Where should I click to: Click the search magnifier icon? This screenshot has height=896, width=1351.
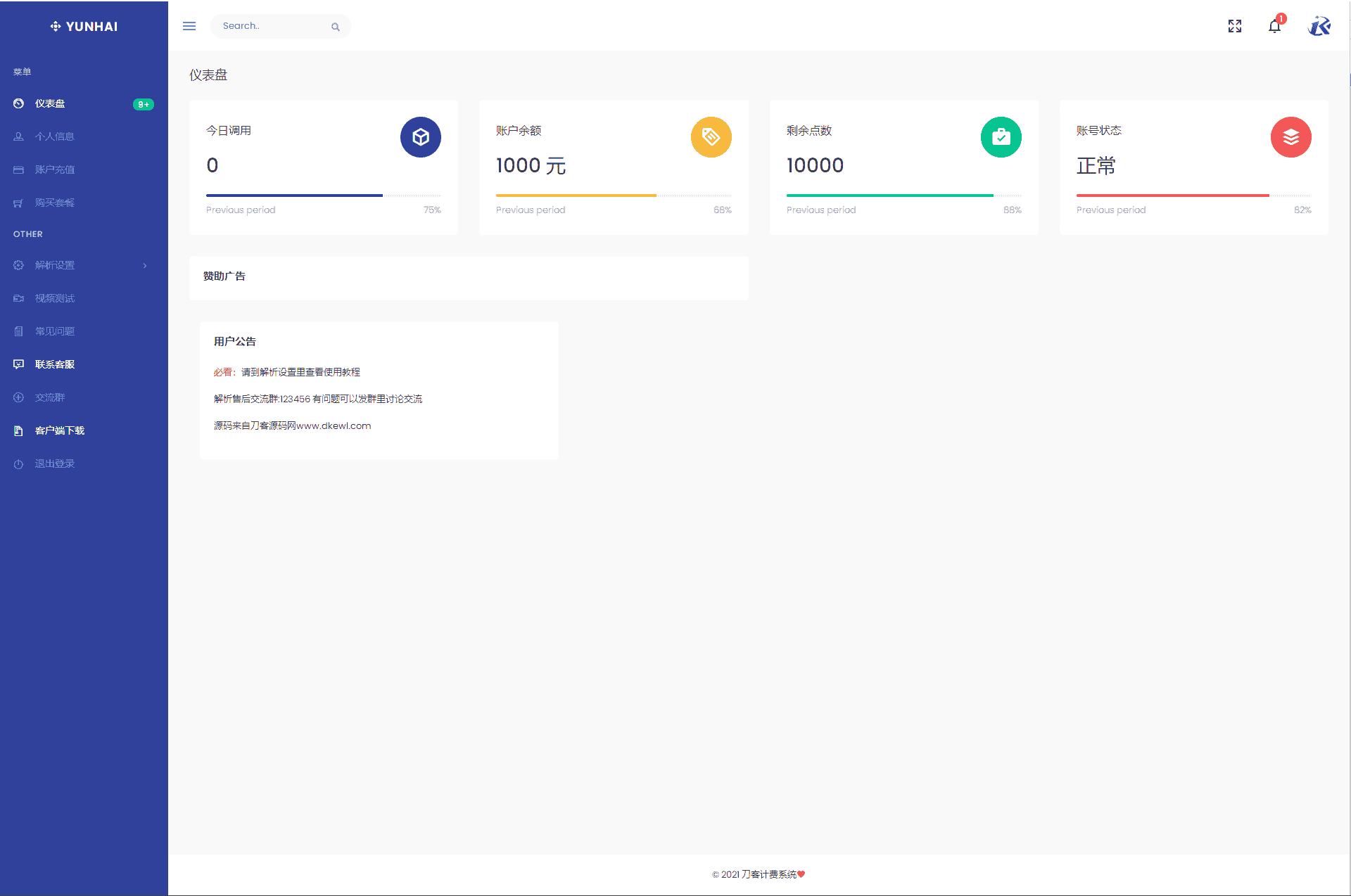point(336,27)
